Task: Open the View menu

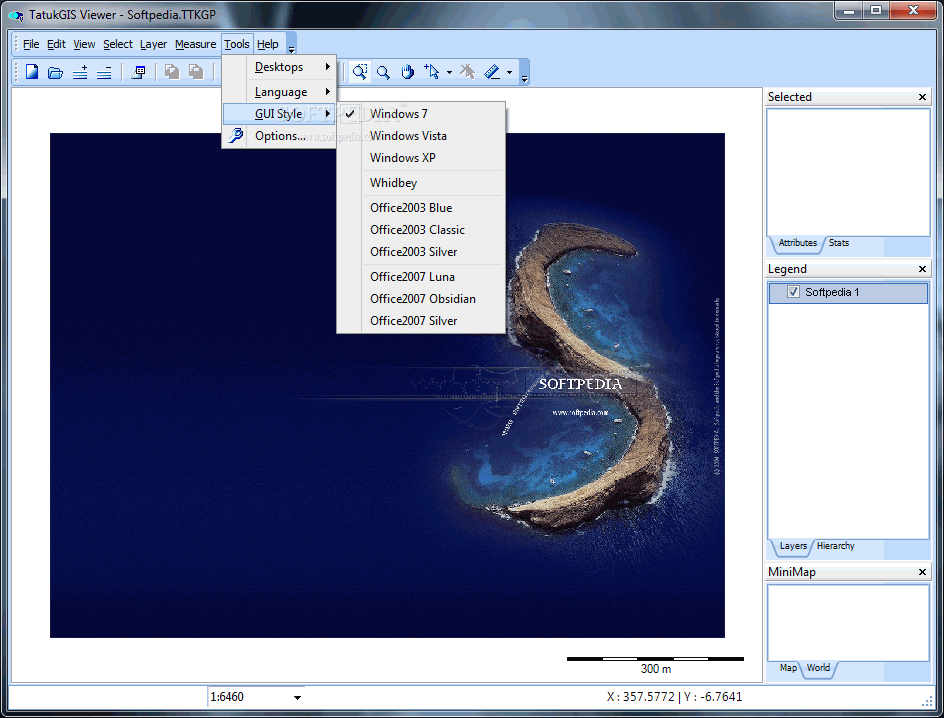Action: click(x=84, y=44)
